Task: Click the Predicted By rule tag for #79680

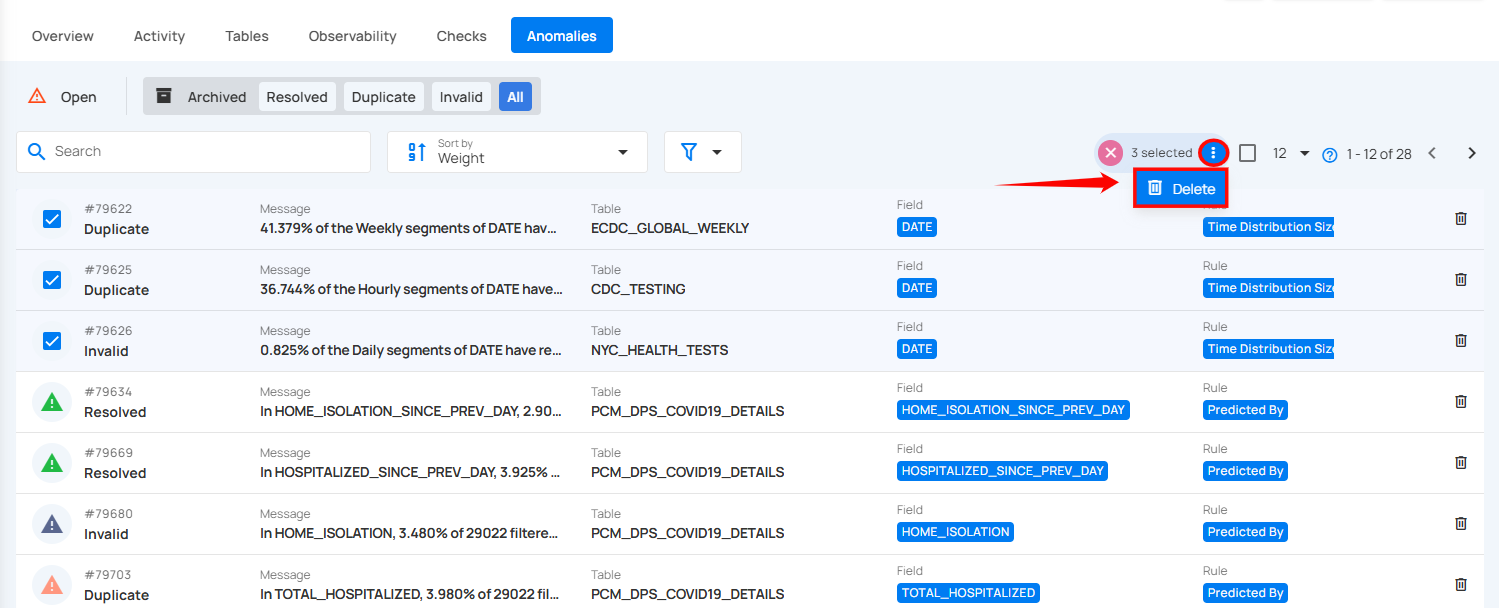Action: pyautogui.click(x=1245, y=532)
